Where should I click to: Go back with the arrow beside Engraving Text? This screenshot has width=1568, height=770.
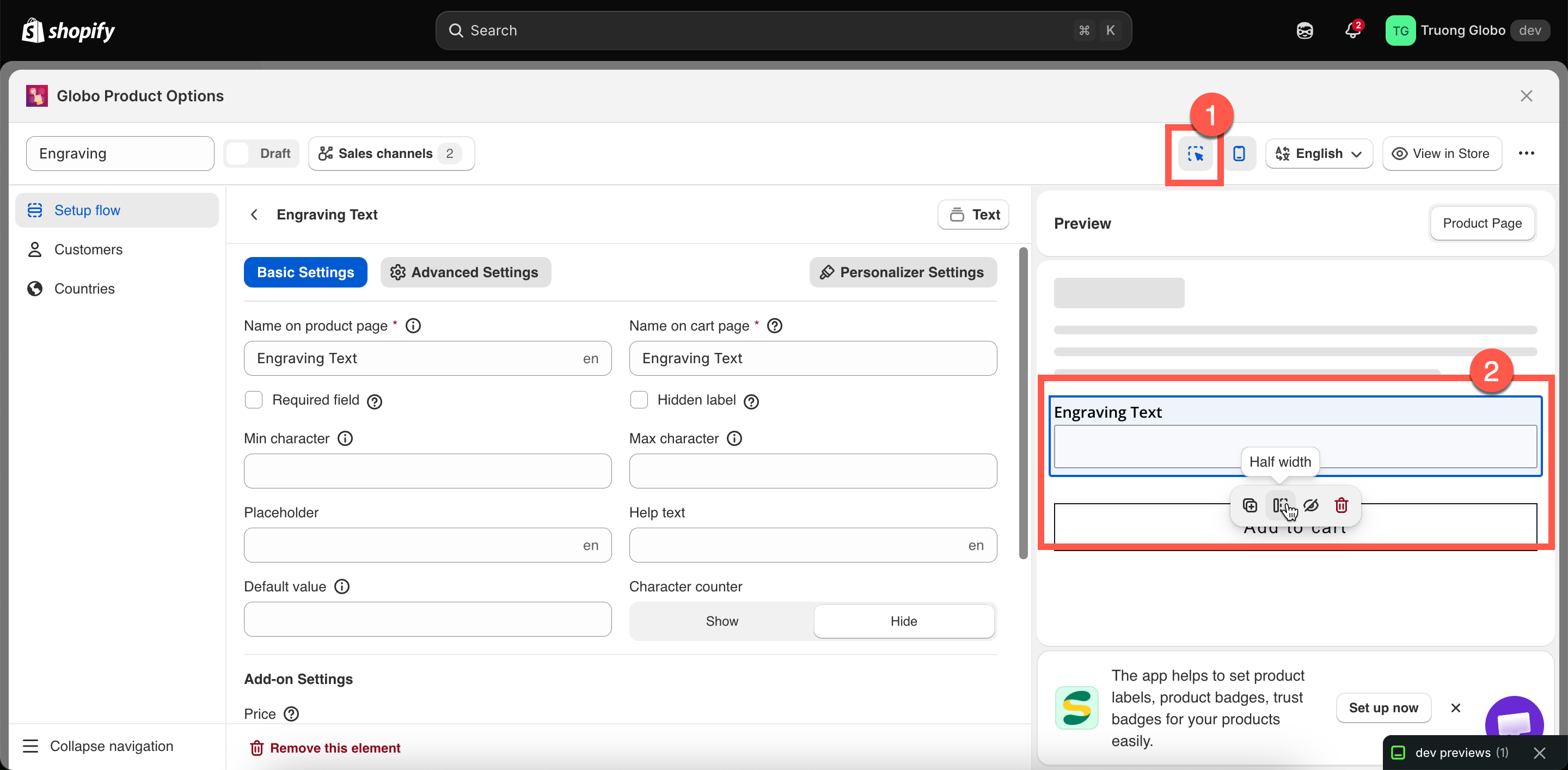click(x=254, y=214)
